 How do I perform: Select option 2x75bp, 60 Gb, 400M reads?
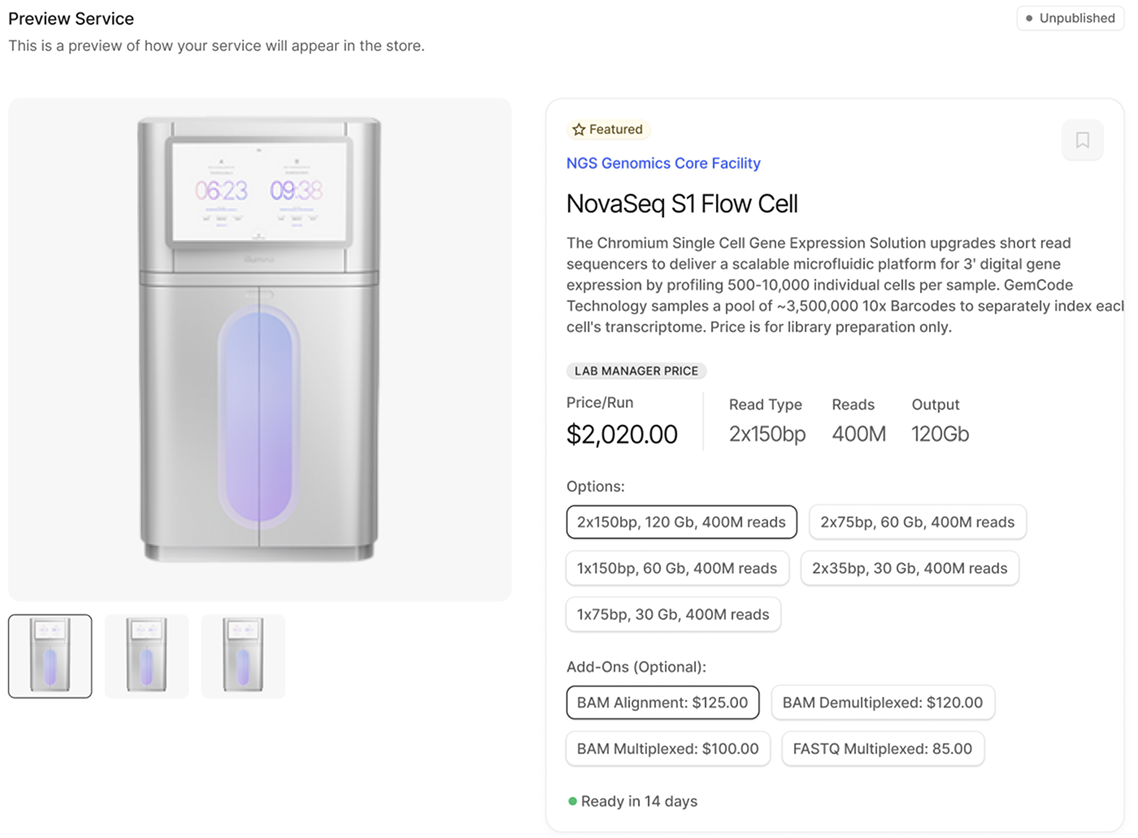click(917, 522)
